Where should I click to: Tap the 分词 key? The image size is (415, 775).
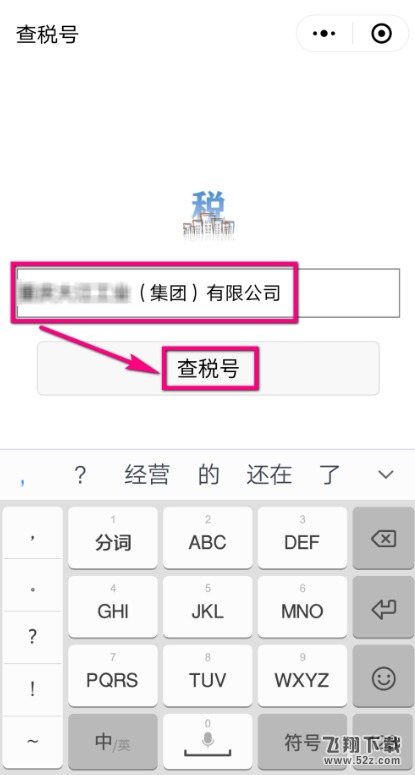113,538
